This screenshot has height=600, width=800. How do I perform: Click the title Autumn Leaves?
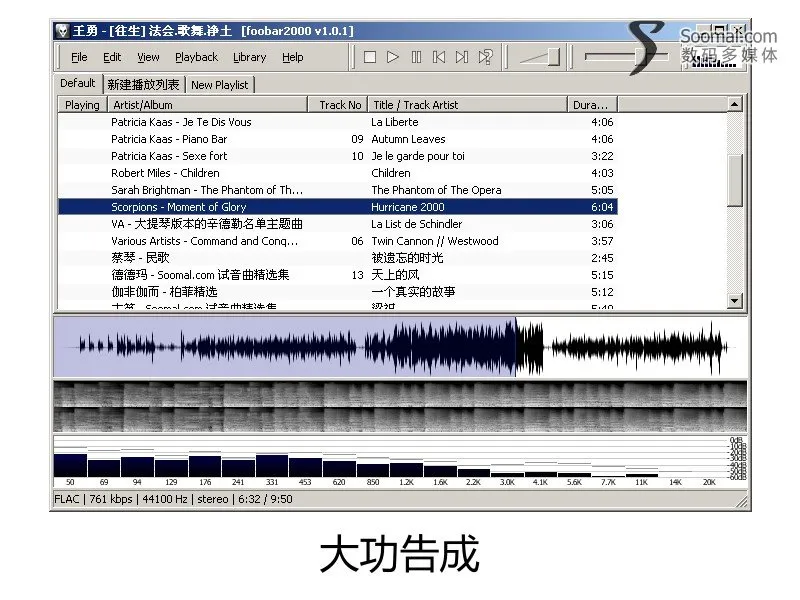coord(408,139)
